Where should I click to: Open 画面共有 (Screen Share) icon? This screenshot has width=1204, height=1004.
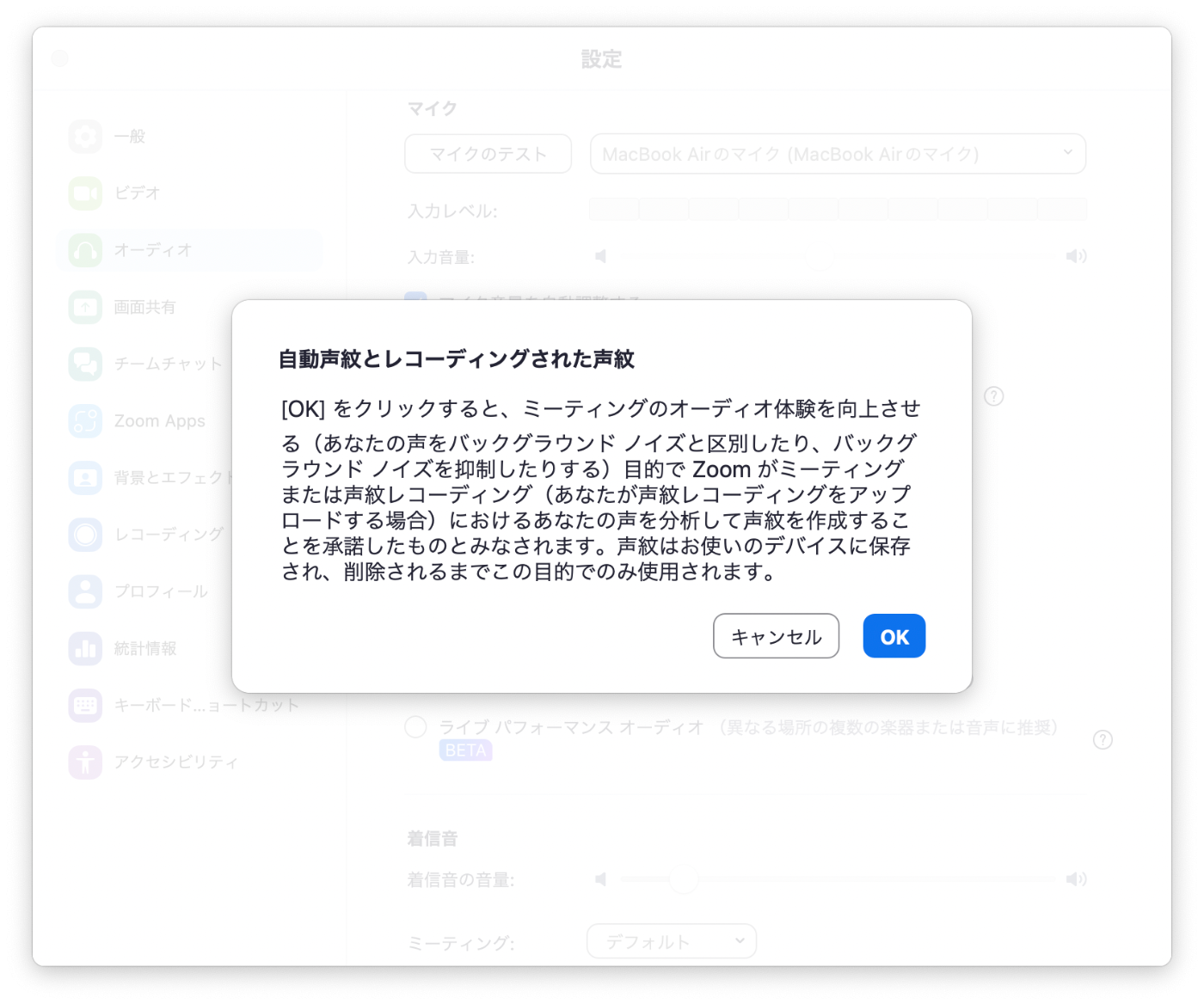point(85,307)
